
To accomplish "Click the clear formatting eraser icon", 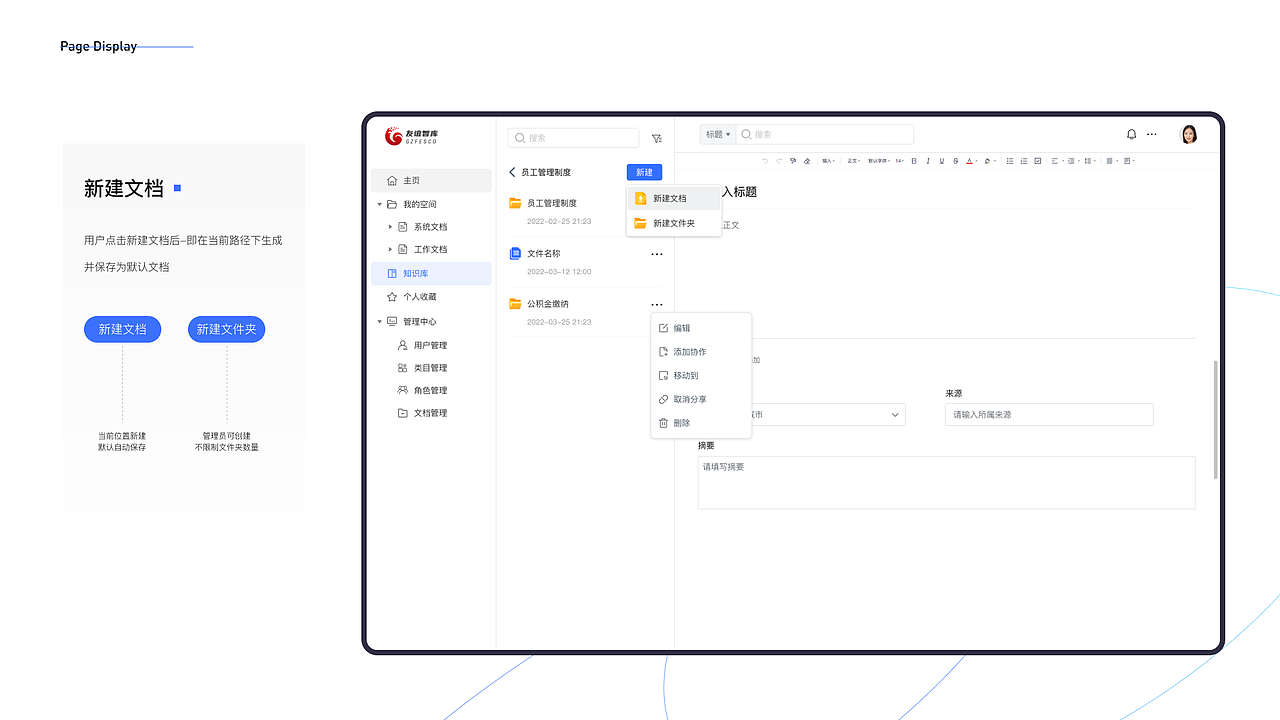I will [807, 161].
